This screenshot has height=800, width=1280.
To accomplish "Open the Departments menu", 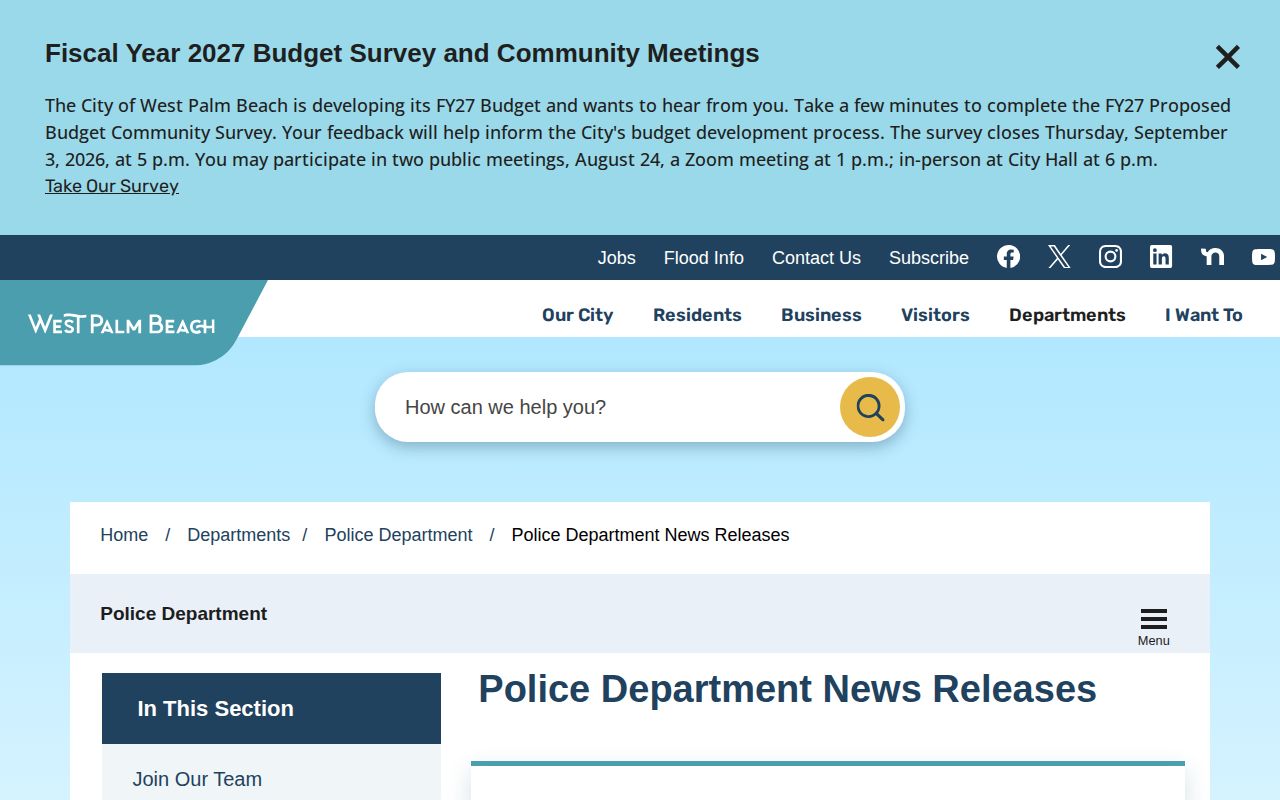I will tap(1067, 315).
